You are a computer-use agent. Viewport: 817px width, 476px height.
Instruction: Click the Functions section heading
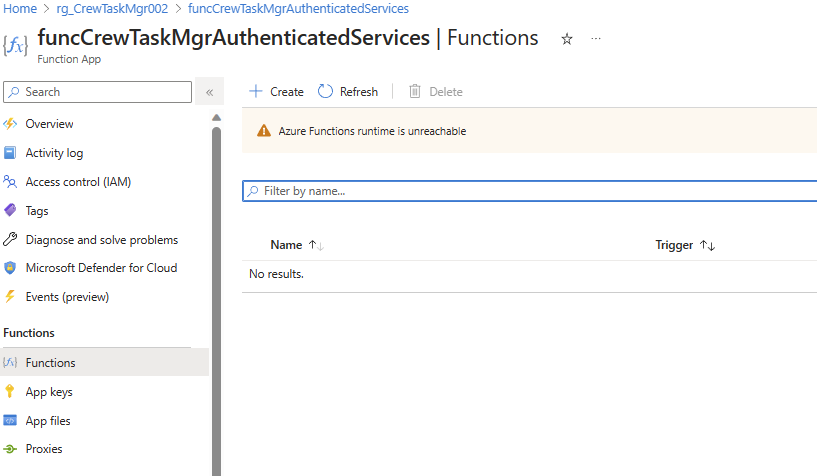(x=29, y=333)
